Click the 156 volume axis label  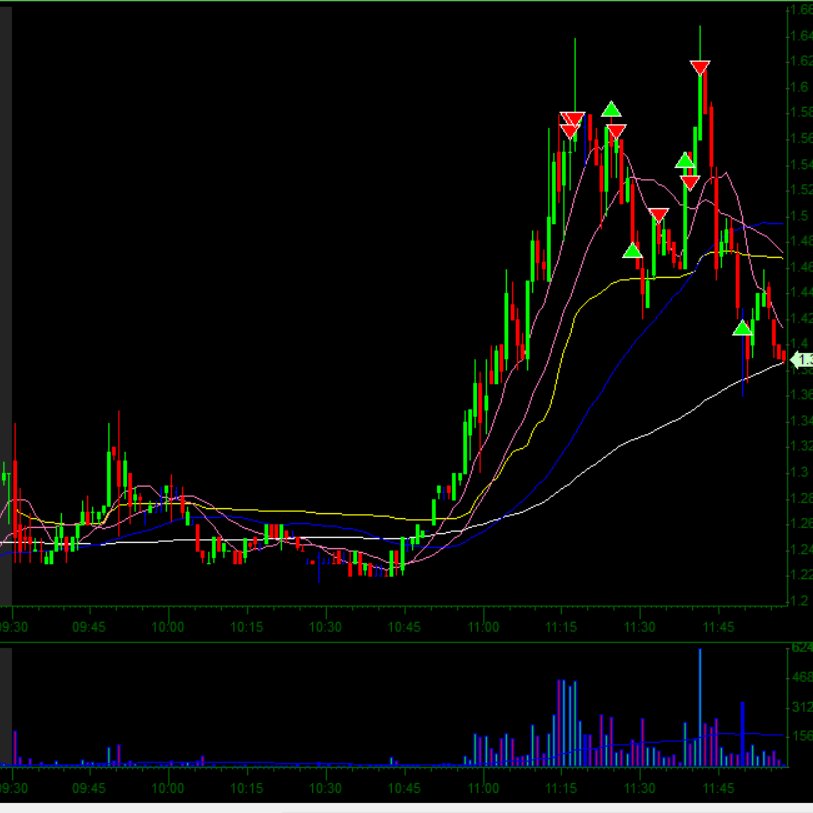(802, 736)
